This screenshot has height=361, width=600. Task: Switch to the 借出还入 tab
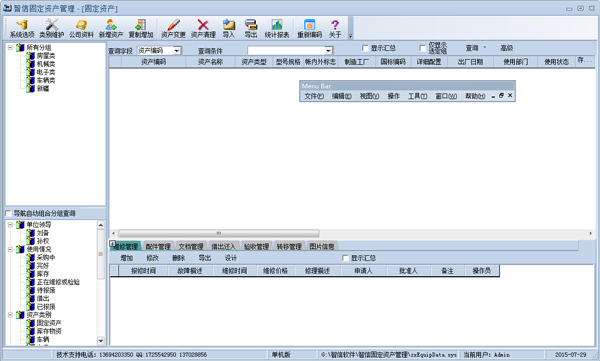pyautogui.click(x=223, y=247)
